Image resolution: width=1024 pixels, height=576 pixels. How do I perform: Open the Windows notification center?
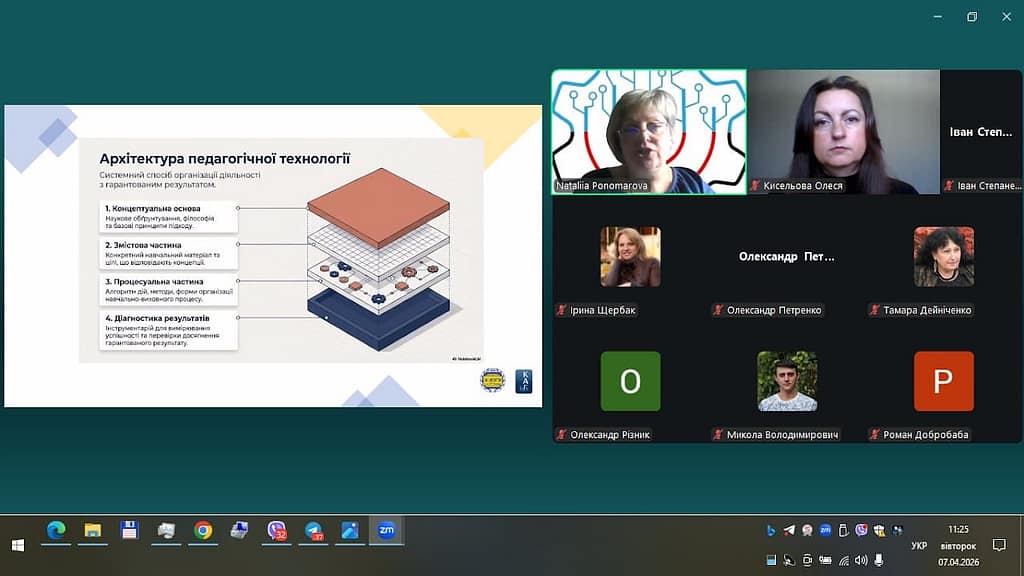(x=999, y=545)
